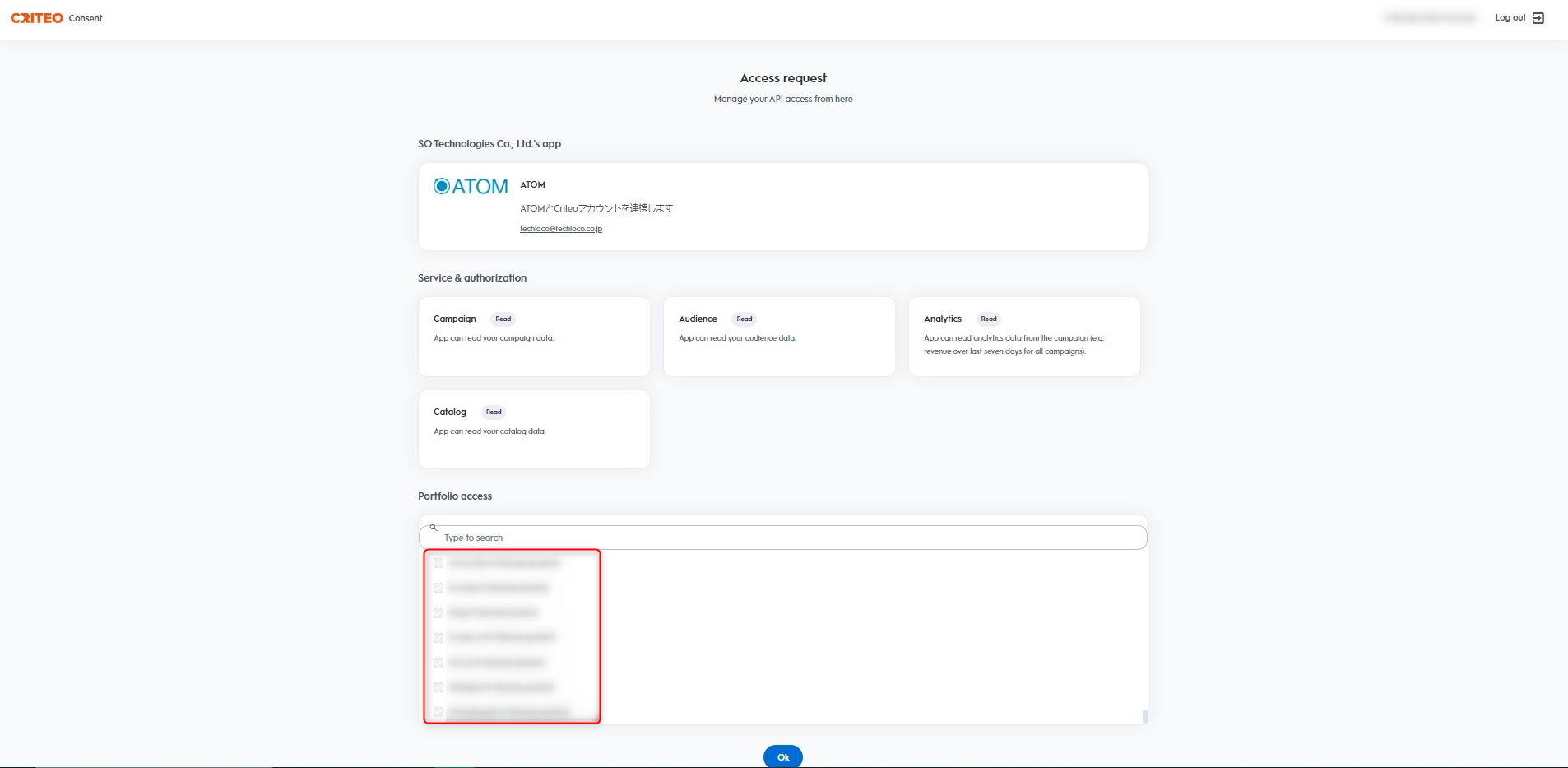Click the Criteo logo in header
Viewport: 1568px width, 768px height.
[x=37, y=18]
